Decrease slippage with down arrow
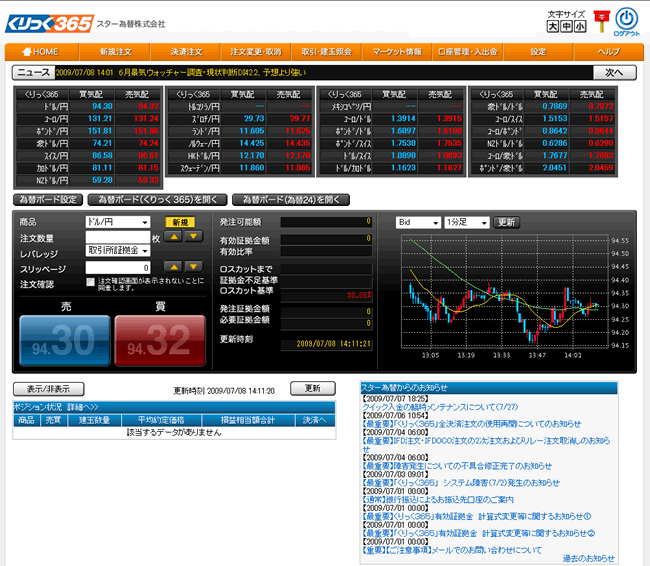The height and width of the screenshot is (566, 650). point(194,267)
